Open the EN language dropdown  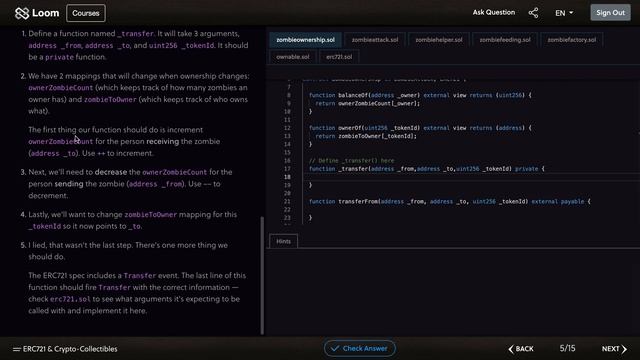point(564,13)
